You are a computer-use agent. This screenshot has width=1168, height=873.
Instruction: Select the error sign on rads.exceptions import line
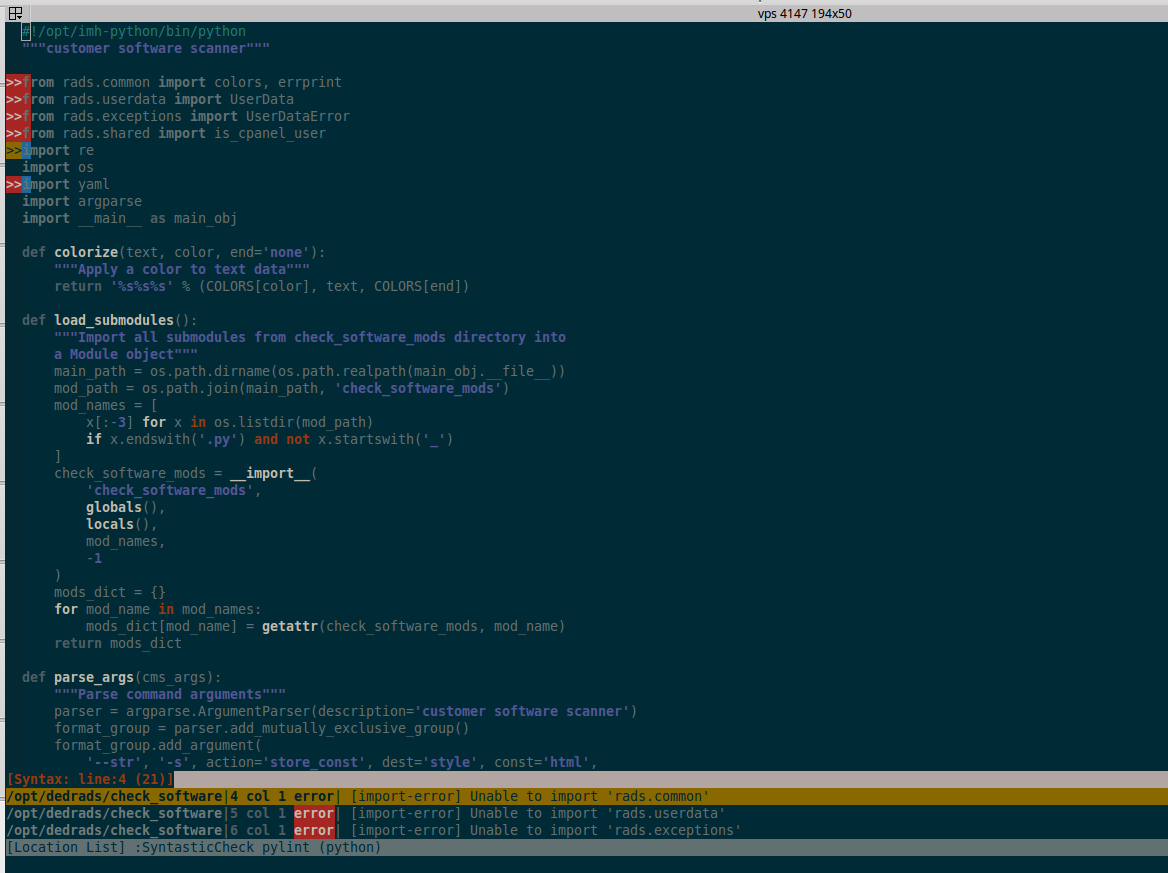[13, 117]
